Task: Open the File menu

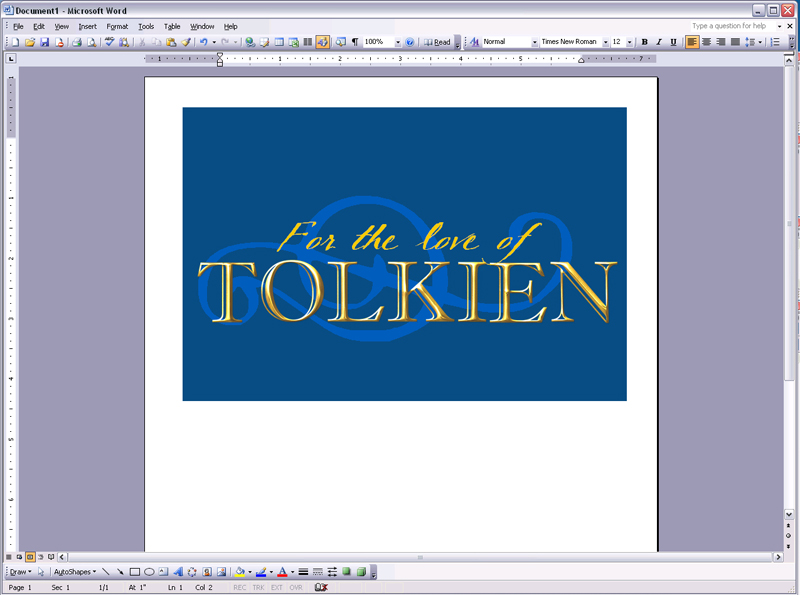Action: tap(18, 27)
